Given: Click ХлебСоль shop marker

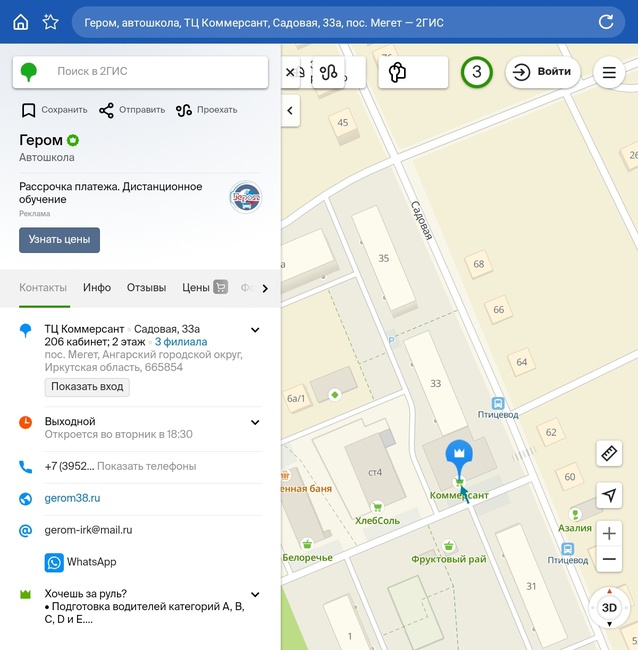Looking at the screenshot, I should 377,507.
